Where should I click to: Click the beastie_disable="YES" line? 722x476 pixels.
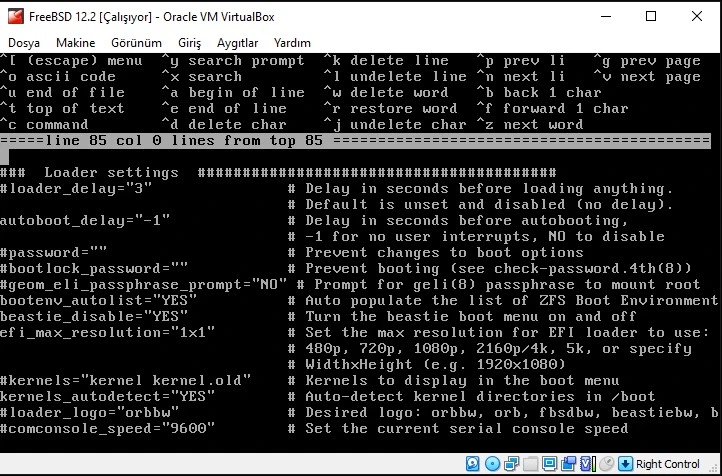(94, 316)
